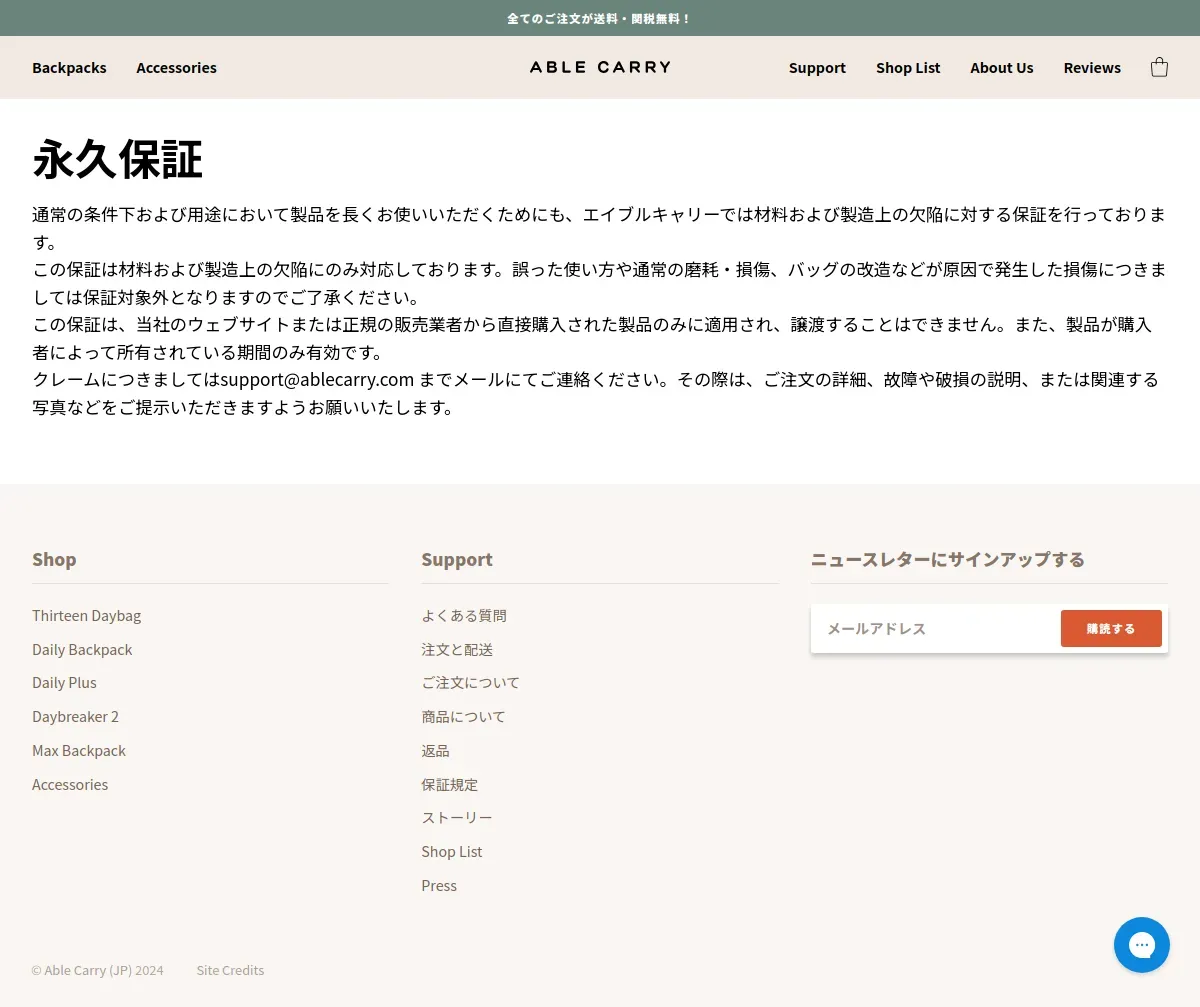Open Site Credits link
Viewport: 1200px width, 1007px height.
[230, 970]
